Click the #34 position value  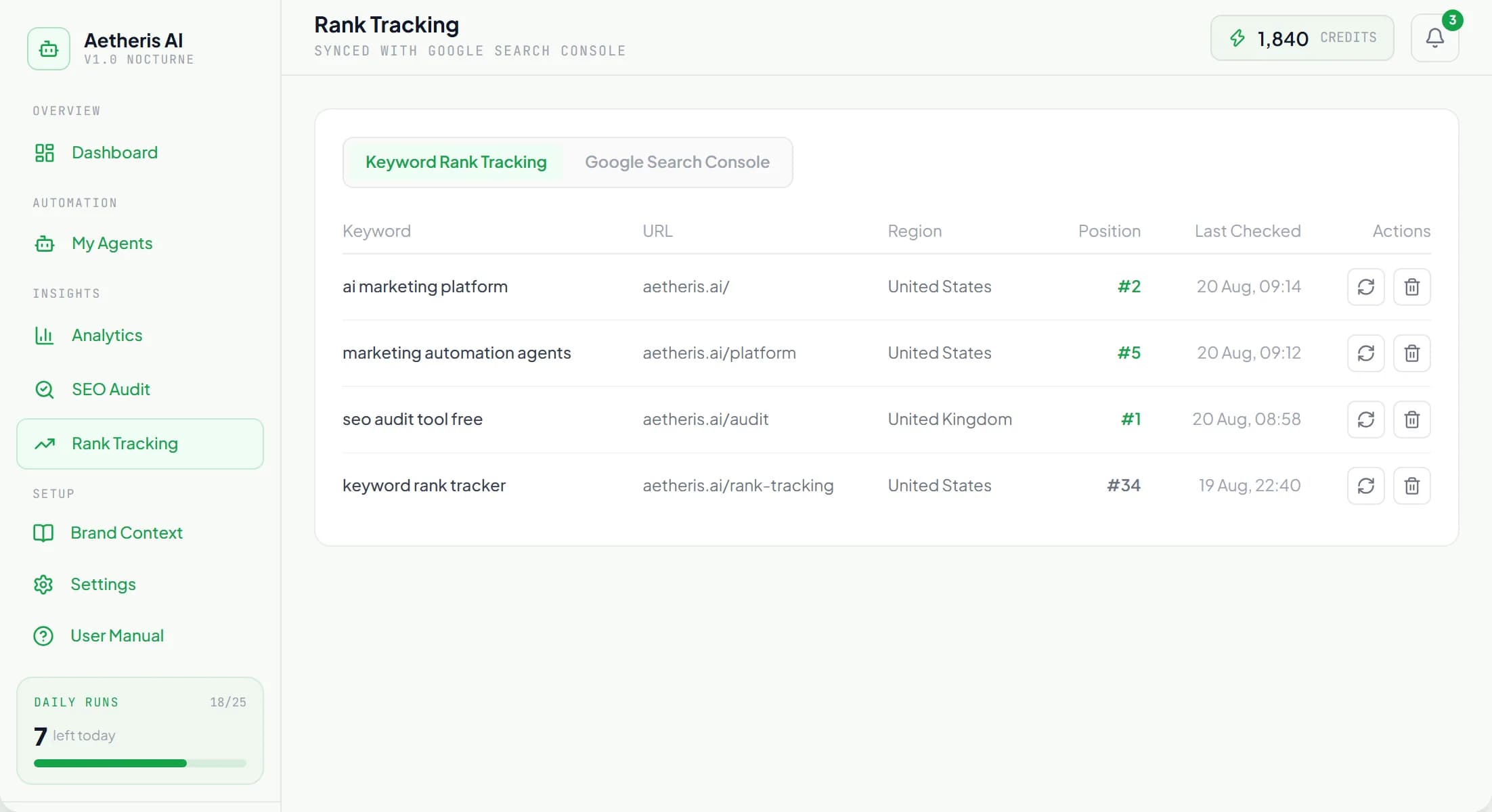point(1124,486)
